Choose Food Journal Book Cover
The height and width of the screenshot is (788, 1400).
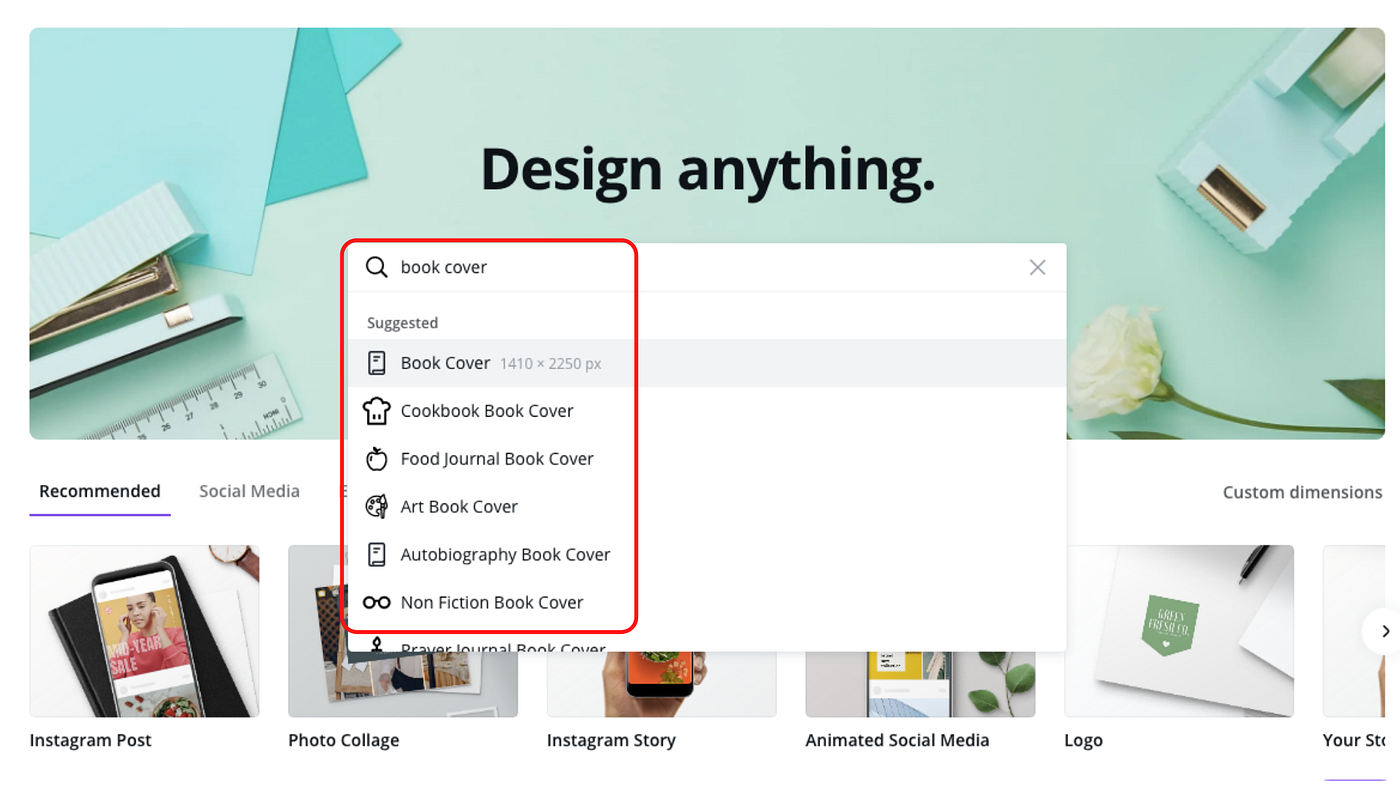706,459
